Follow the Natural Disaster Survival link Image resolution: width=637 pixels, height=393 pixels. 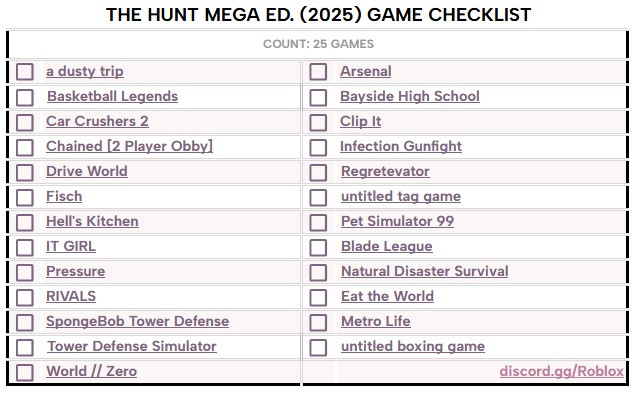pyautogui.click(x=425, y=271)
